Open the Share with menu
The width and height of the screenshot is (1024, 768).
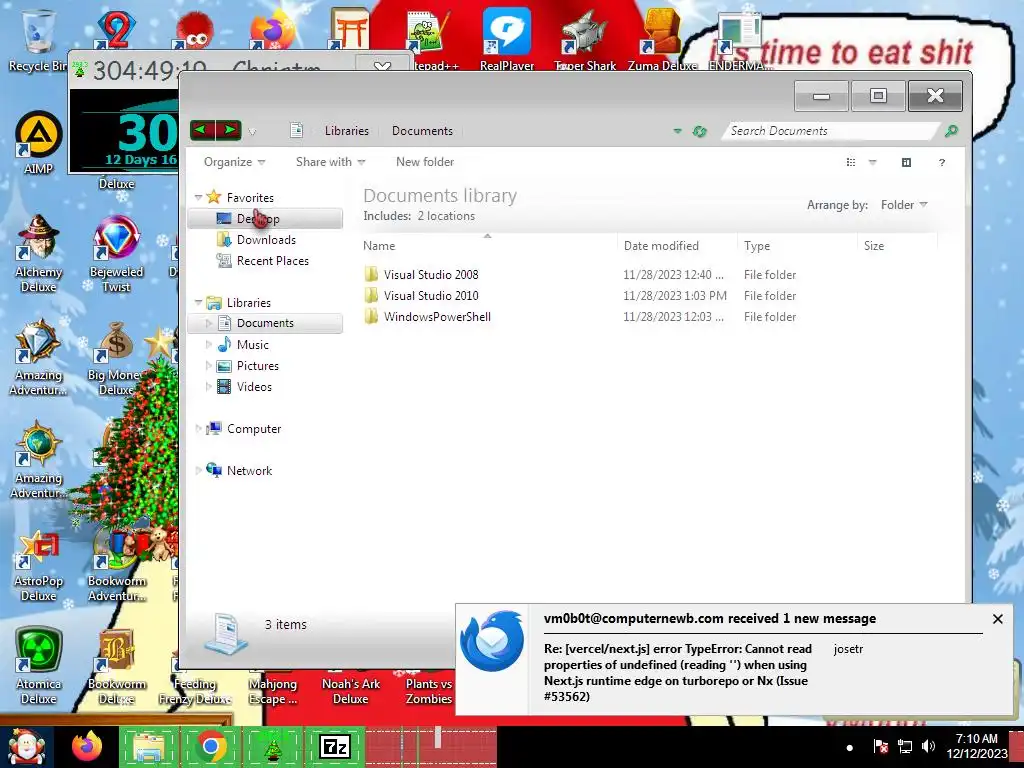tap(330, 162)
